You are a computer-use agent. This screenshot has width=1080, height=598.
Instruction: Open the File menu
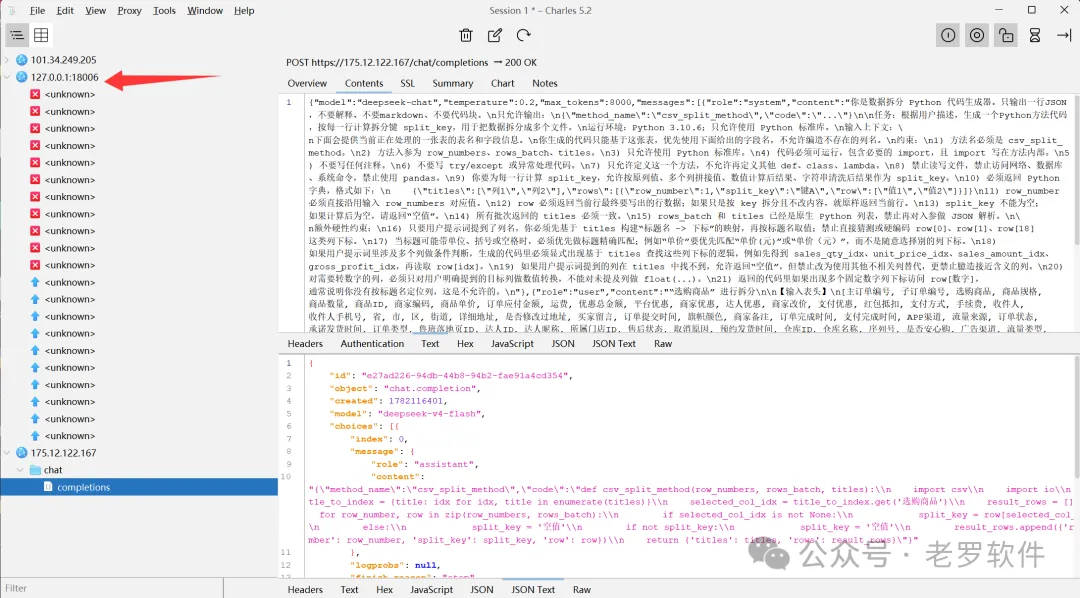pyautogui.click(x=37, y=10)
